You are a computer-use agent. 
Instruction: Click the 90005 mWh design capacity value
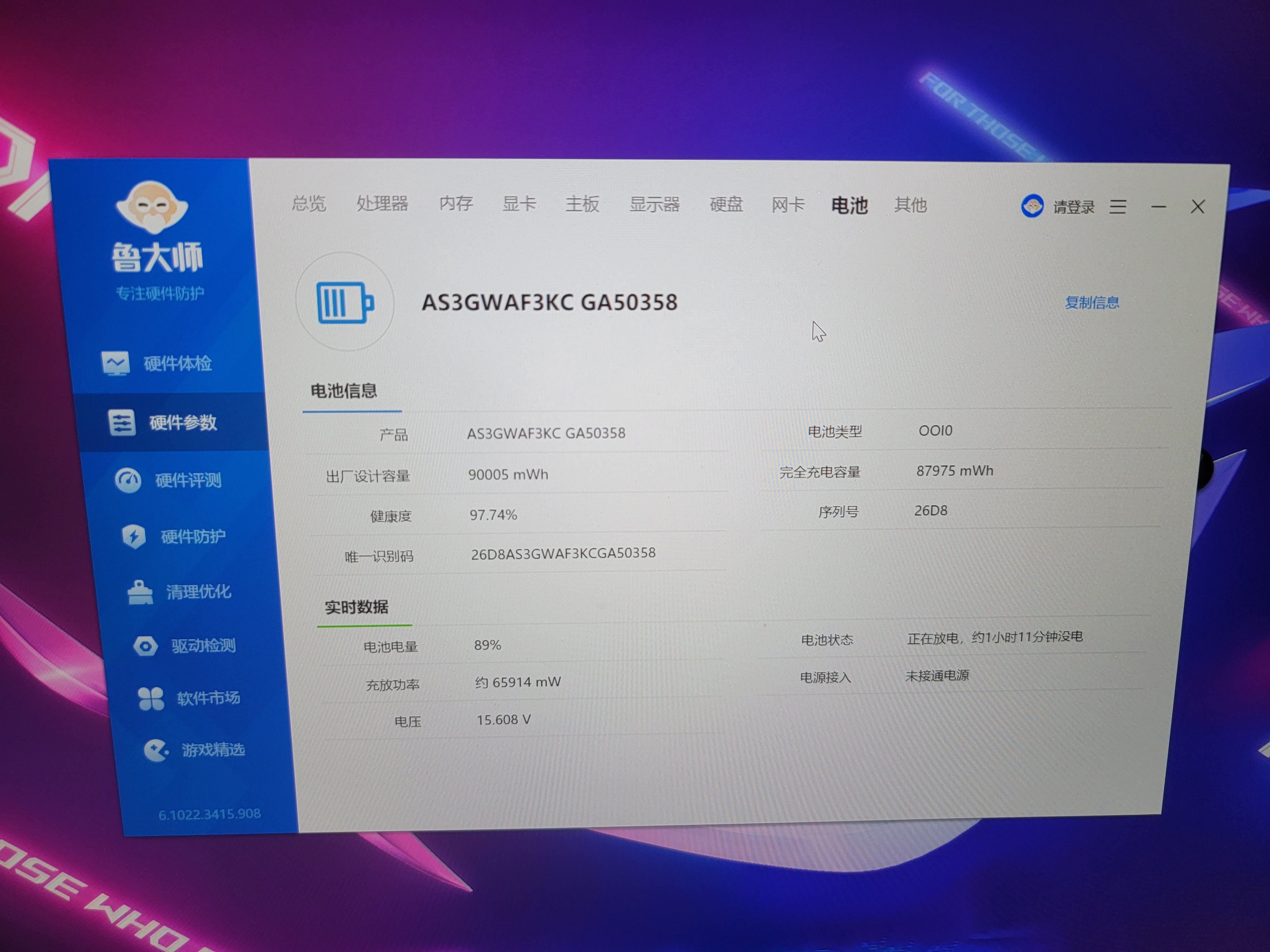[508, 474]
